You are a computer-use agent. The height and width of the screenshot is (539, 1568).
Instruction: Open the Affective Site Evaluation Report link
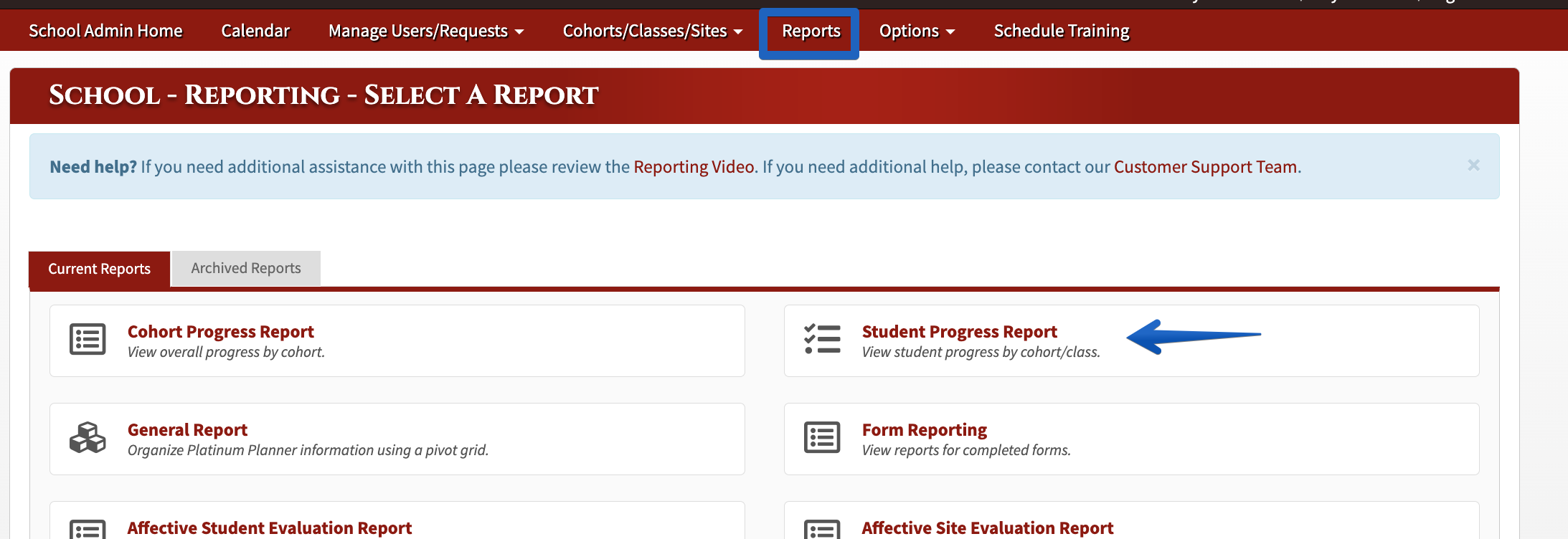[x=988, y=528]
